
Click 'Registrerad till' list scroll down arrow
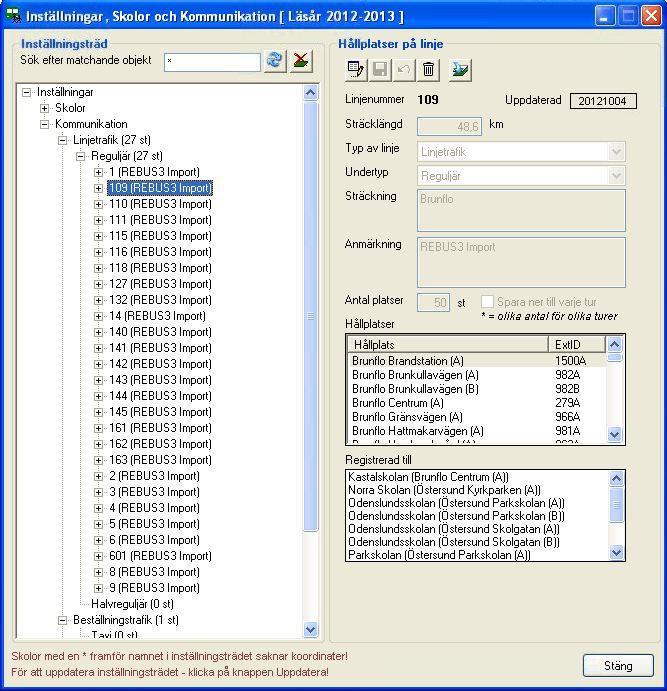tap(616, 552)
